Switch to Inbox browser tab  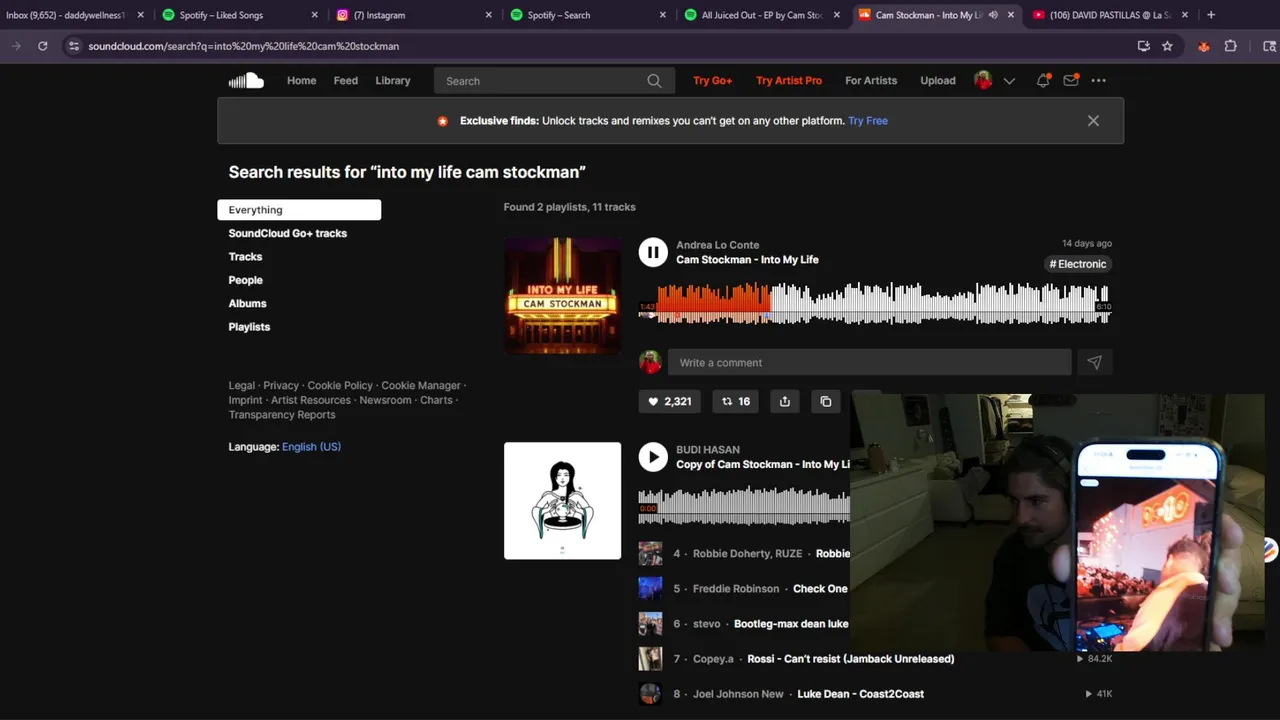[x=75, y=15]
